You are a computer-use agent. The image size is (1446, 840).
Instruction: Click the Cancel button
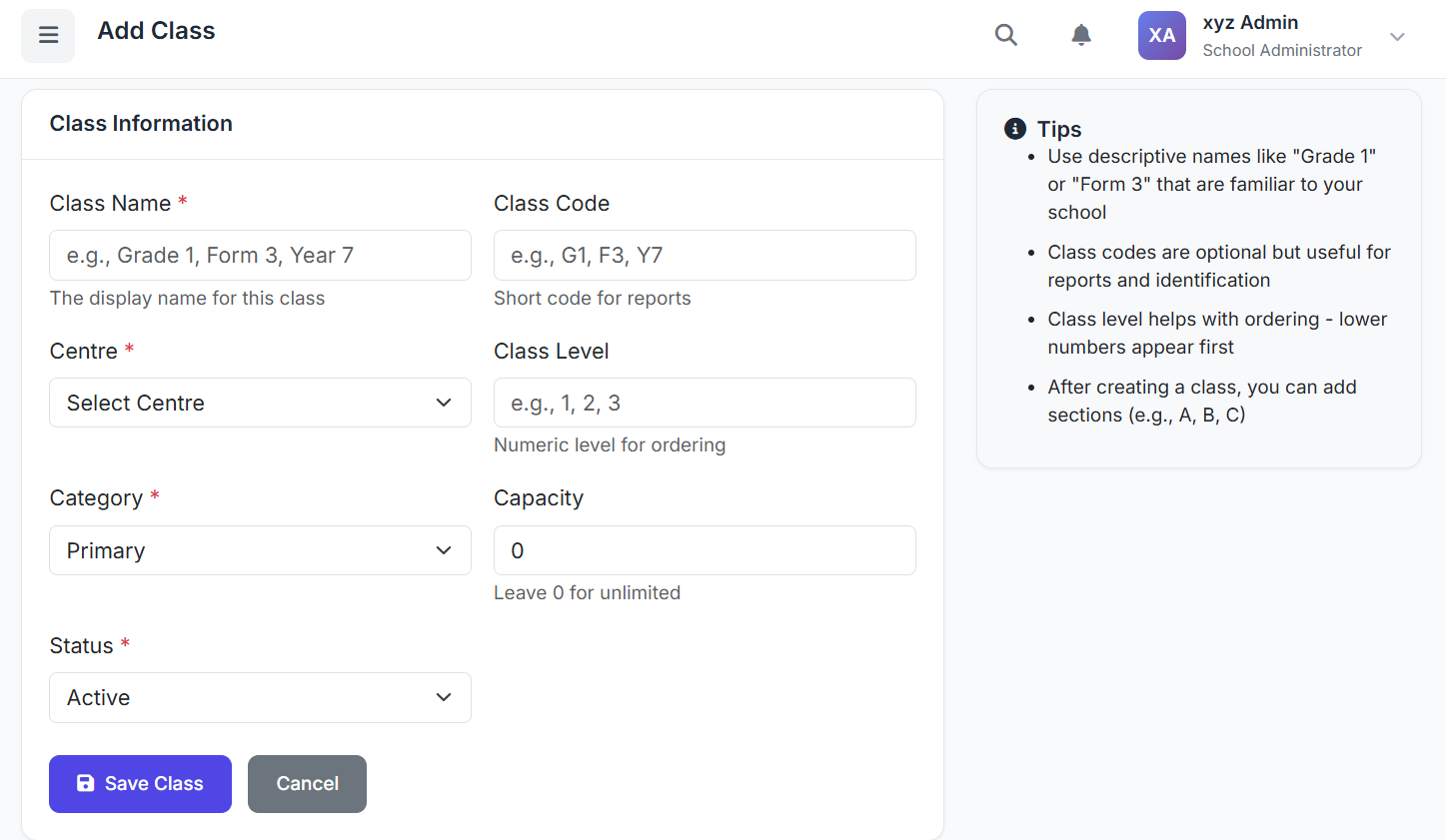(307, 784)
